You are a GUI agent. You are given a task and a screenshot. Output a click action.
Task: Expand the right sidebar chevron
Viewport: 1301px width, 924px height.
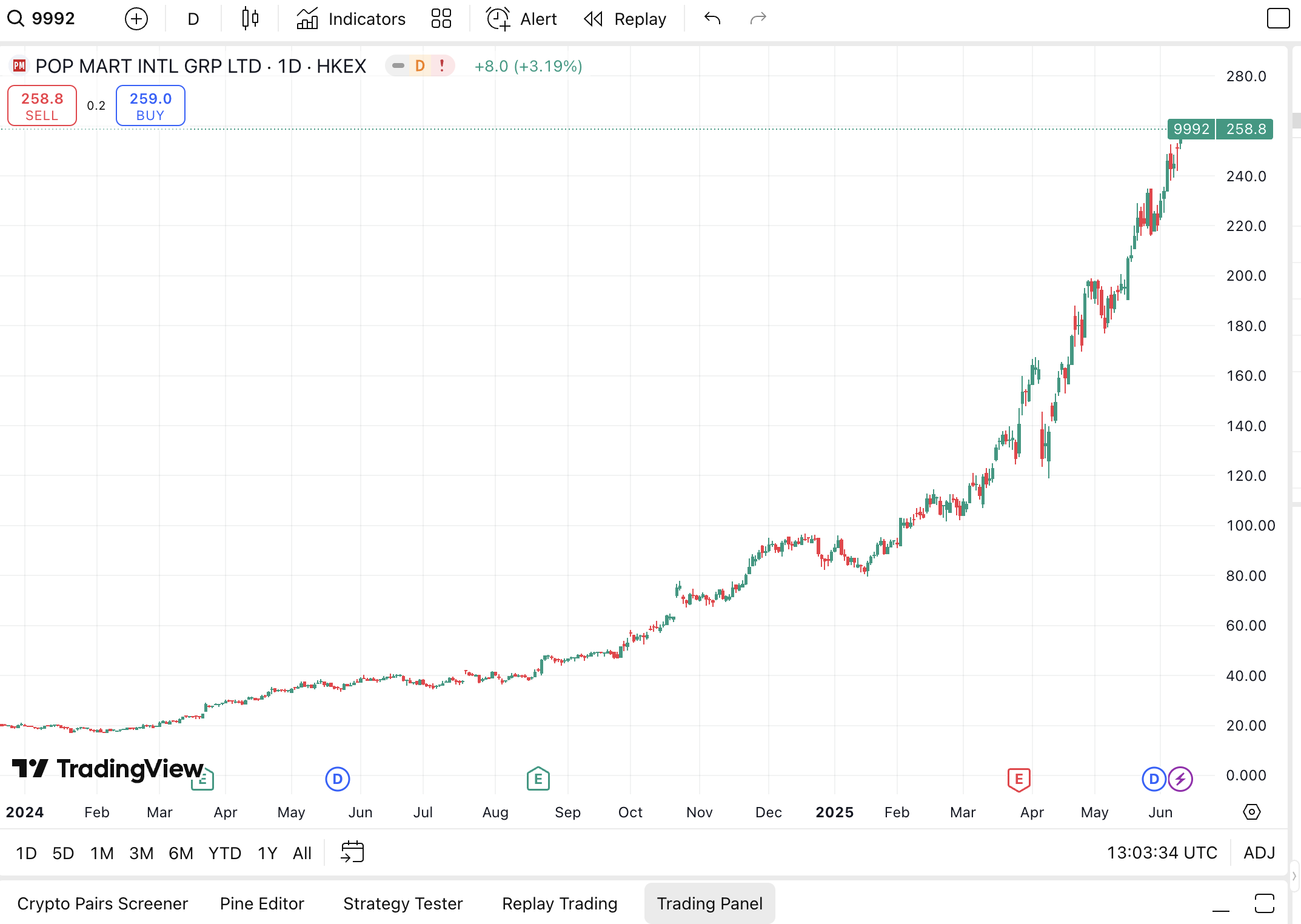tap(1294, 876)
